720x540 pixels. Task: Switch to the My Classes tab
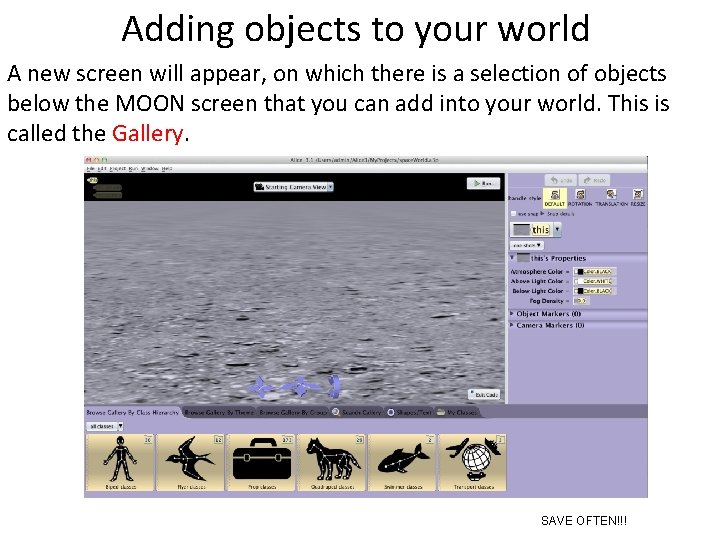pos(457,412)
